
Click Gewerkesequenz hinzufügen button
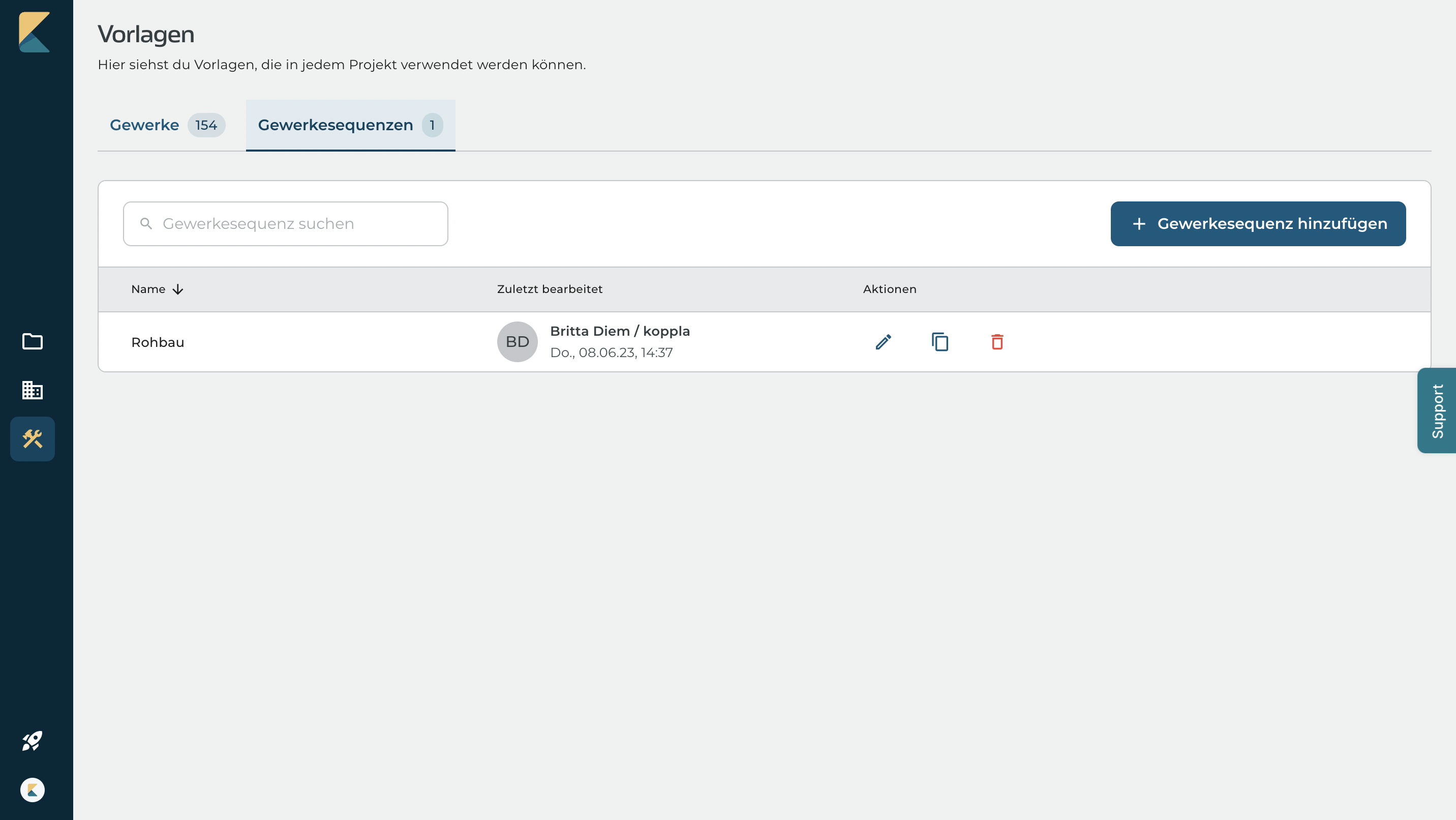[x=1258, y=223]
